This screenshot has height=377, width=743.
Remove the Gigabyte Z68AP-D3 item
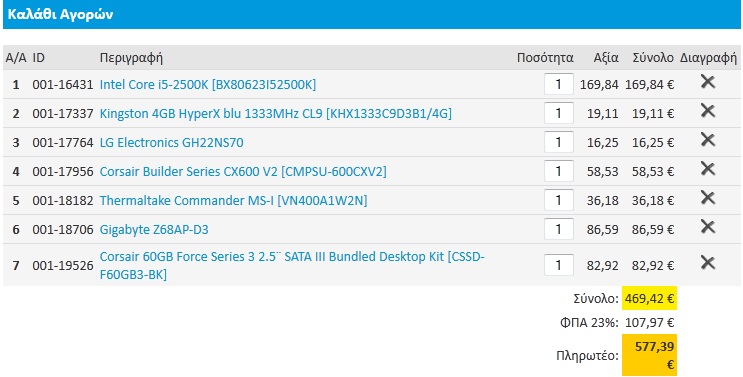click(x=707, y=227)
